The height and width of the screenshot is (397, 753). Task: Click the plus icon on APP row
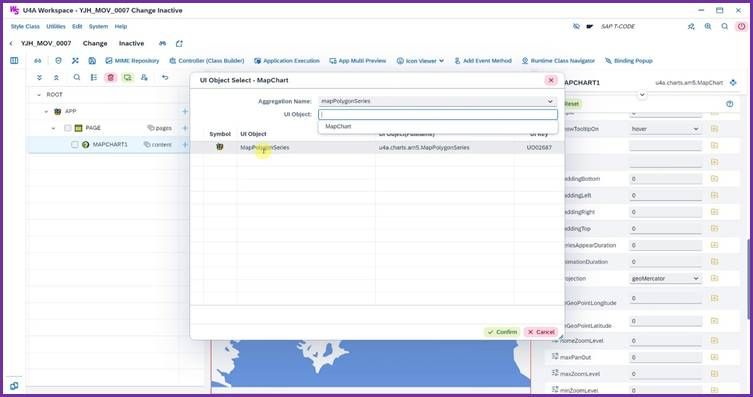tap(185, 111)
